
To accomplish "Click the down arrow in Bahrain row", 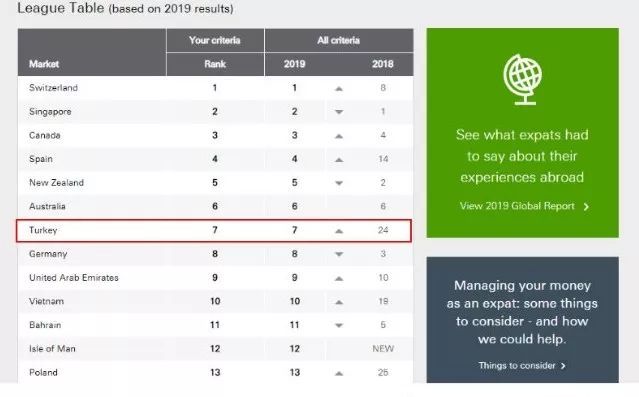I will click(339, 325).
